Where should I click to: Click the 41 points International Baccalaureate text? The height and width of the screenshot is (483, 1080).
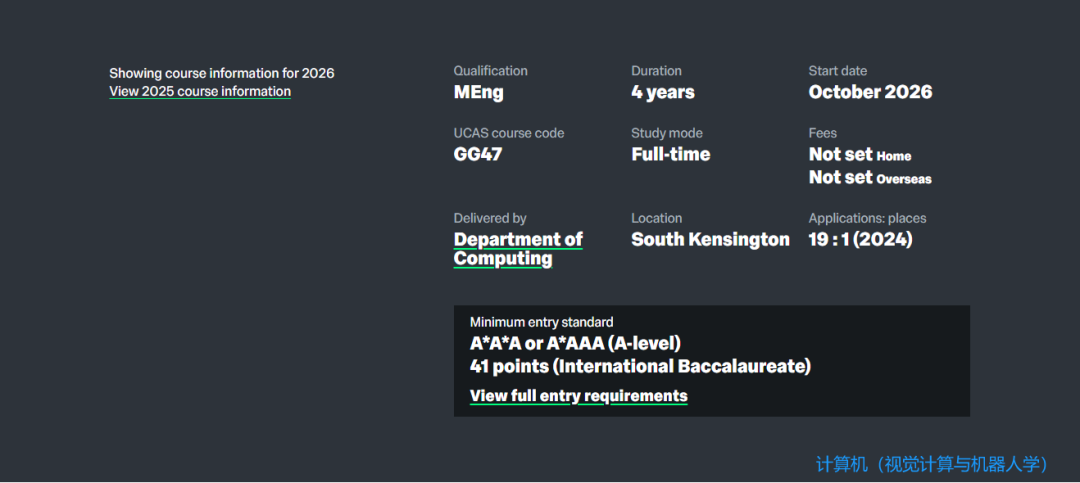[x=640, y=367]
